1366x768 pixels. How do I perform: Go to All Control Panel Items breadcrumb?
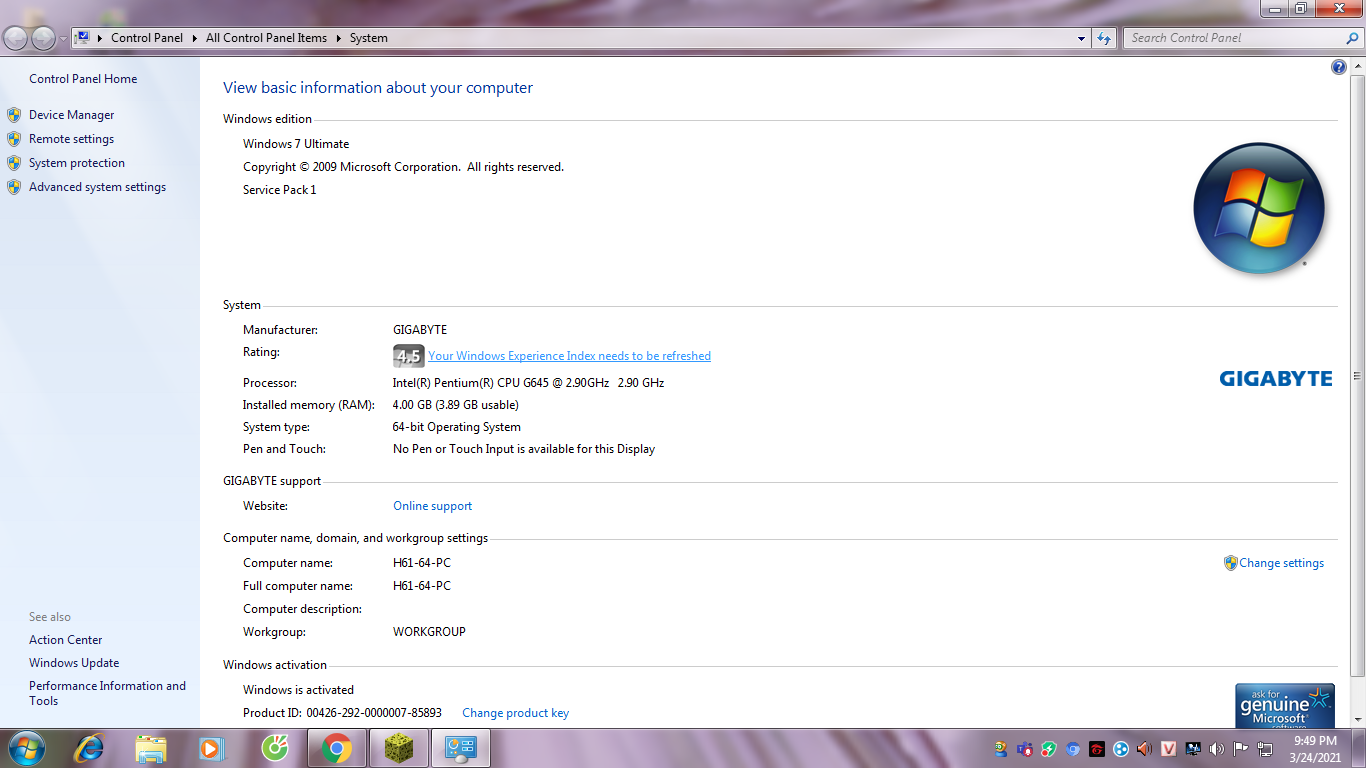pyautogui.click(x=266, y=38)
